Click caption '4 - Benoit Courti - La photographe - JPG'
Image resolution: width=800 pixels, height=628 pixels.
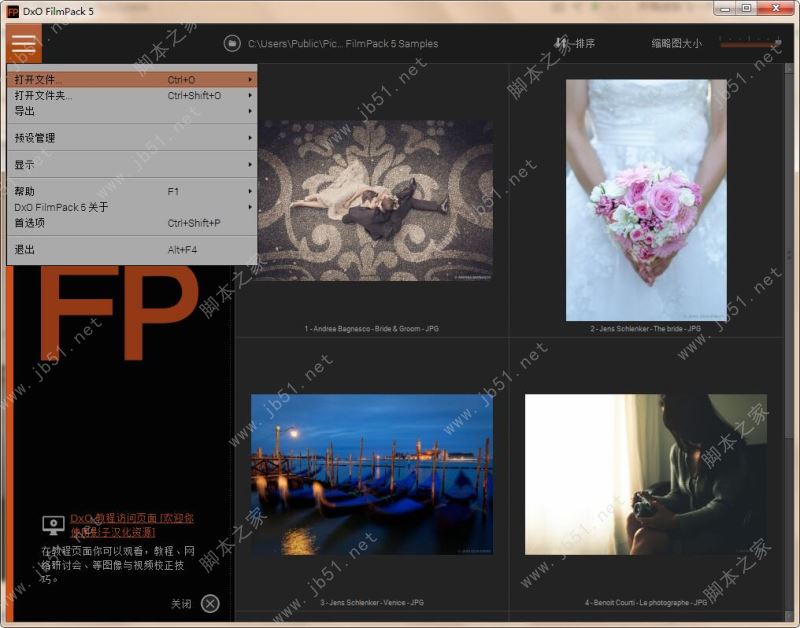click(x=646, y=602)
